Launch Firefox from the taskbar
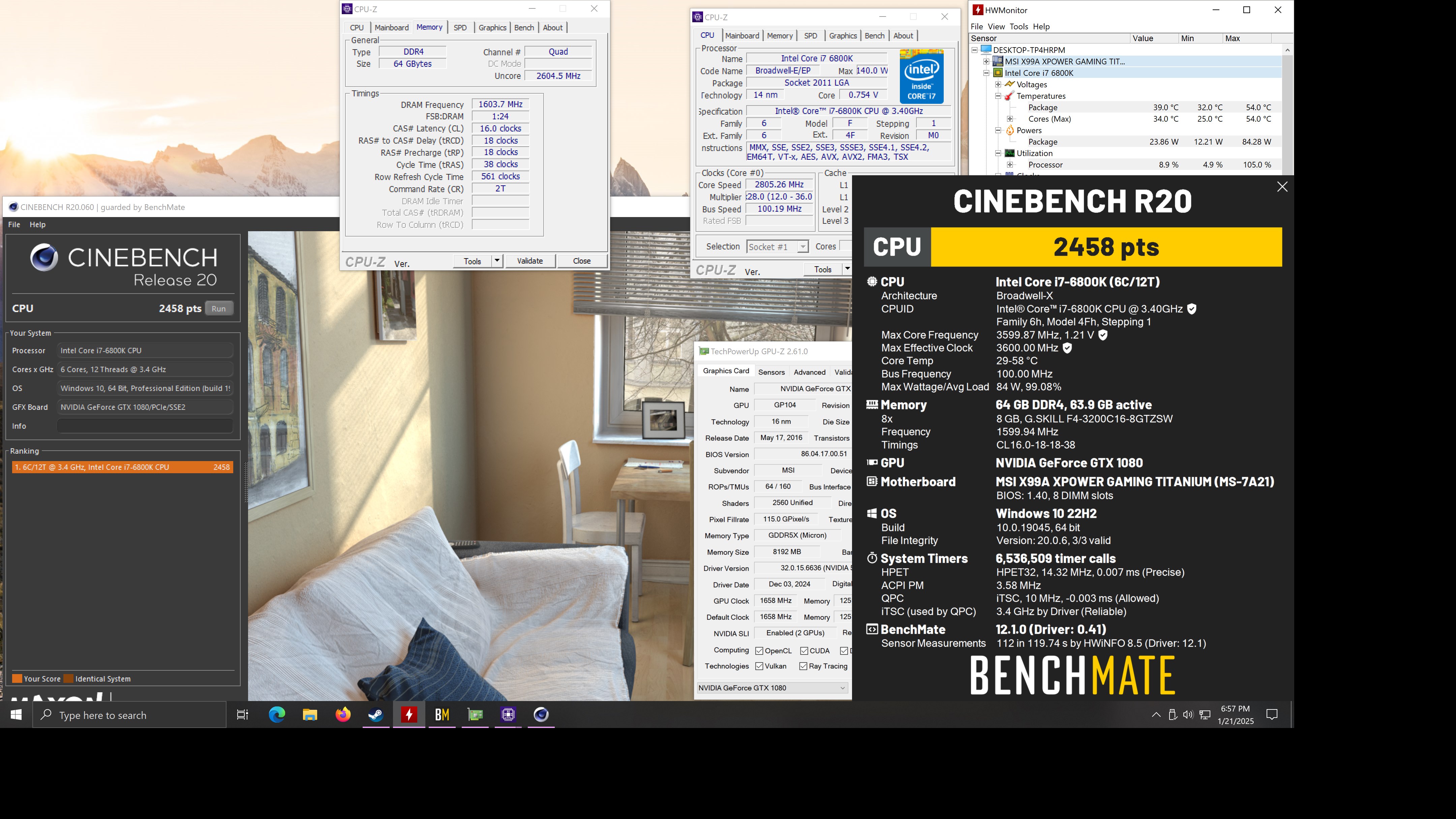This screenshot has height=819, width=1456. click(x=342, y=715)
